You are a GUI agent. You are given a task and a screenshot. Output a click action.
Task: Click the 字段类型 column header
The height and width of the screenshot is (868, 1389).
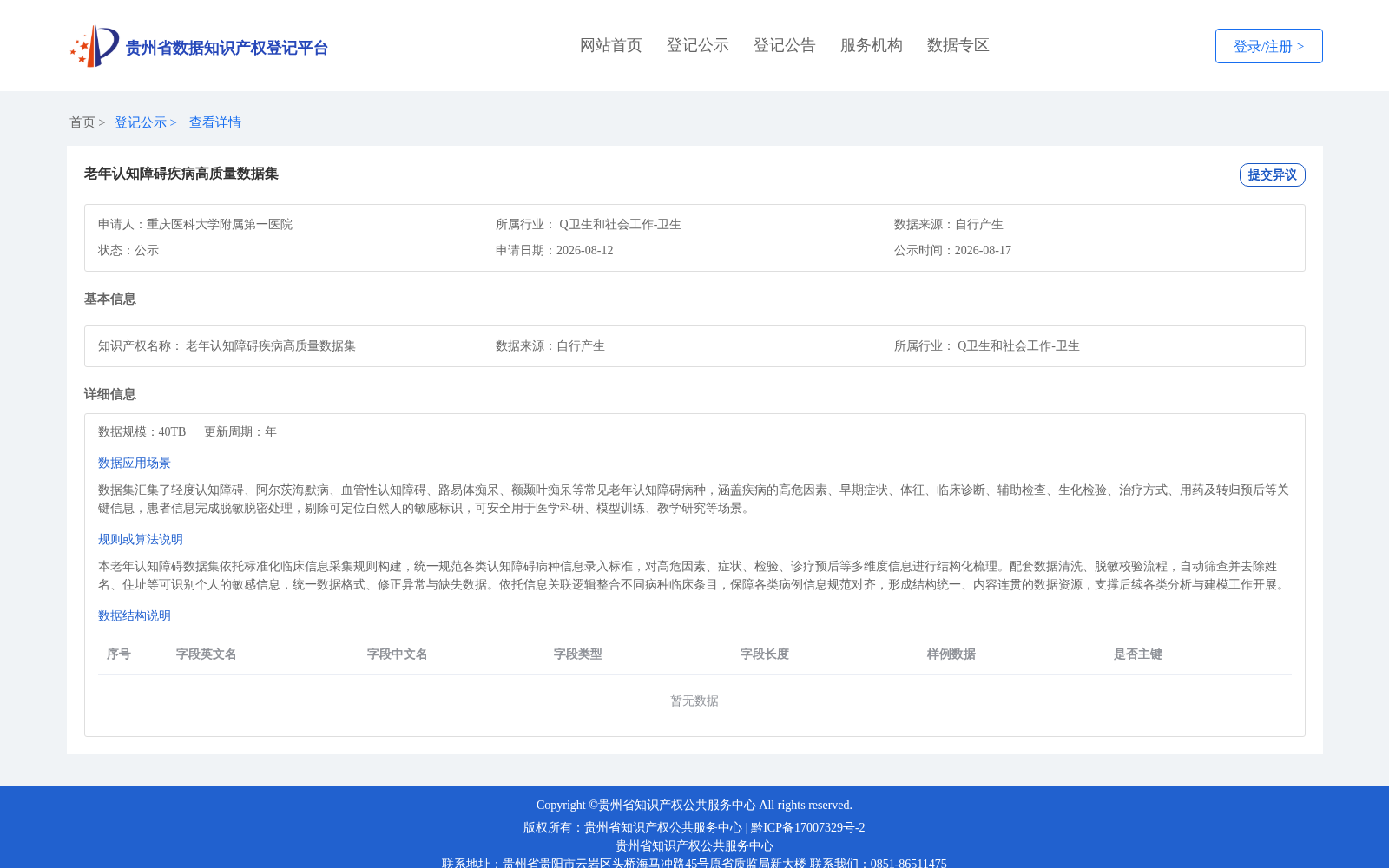(578, 654)
